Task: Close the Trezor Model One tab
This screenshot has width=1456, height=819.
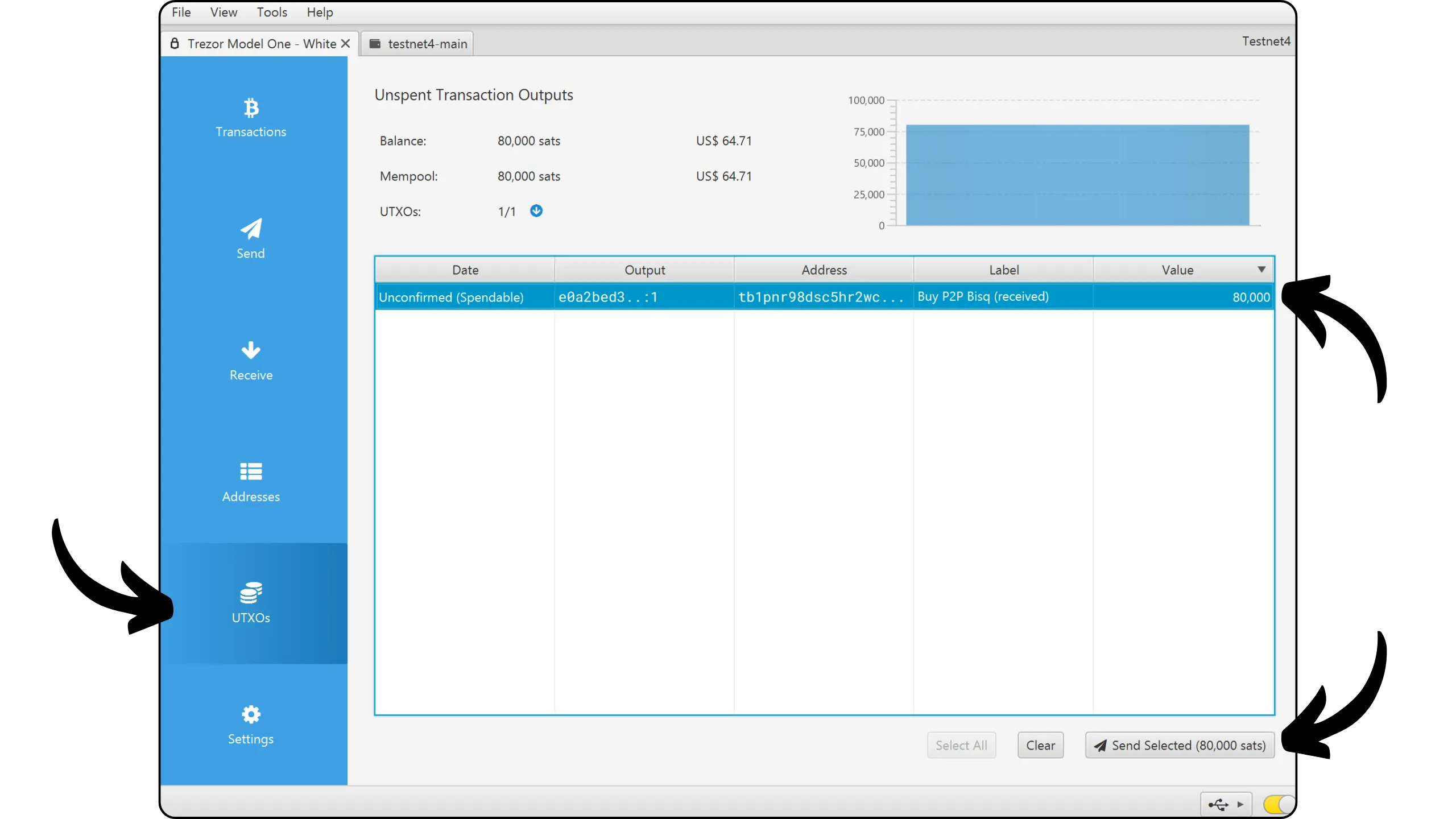Action: coord(345,44)
